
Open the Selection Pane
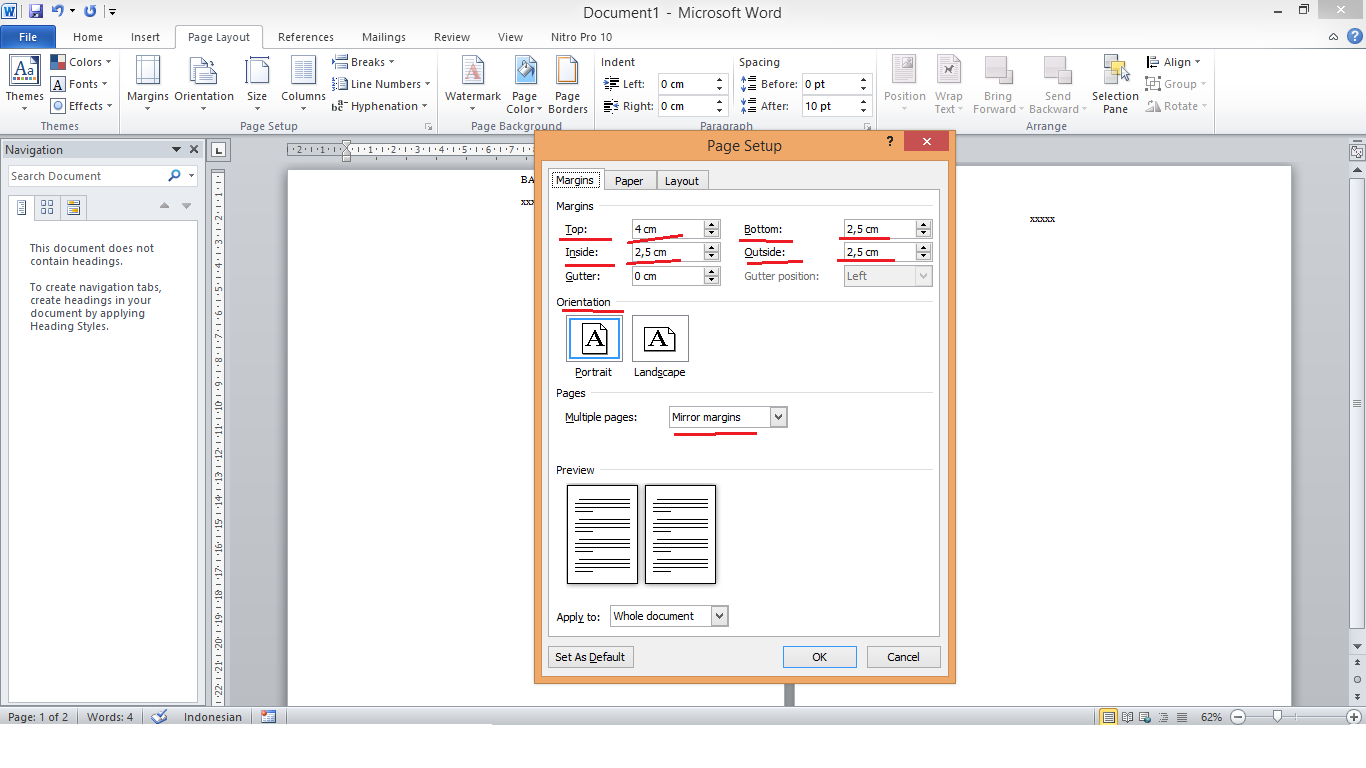[x=1114, y=84]
